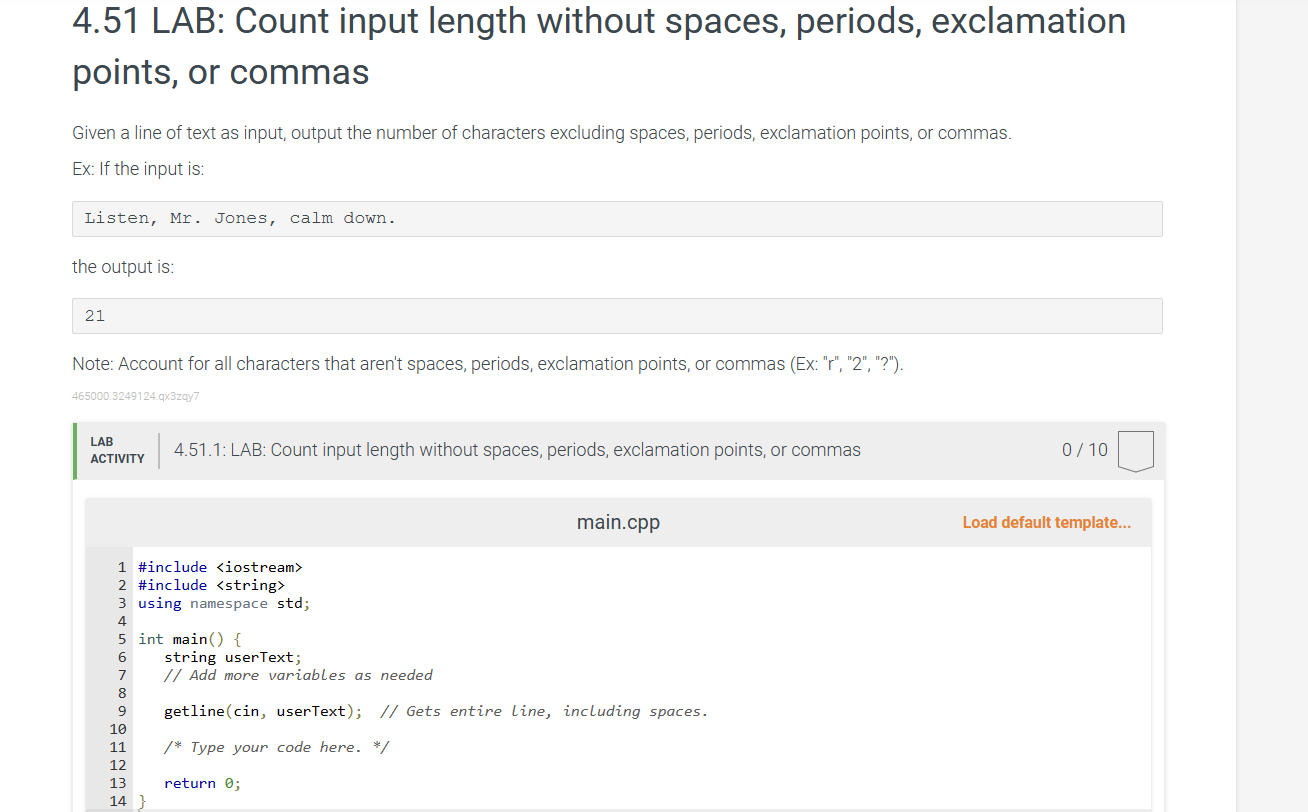Click the identifier text "465000.3249124.qx3zqy7"

135,396
